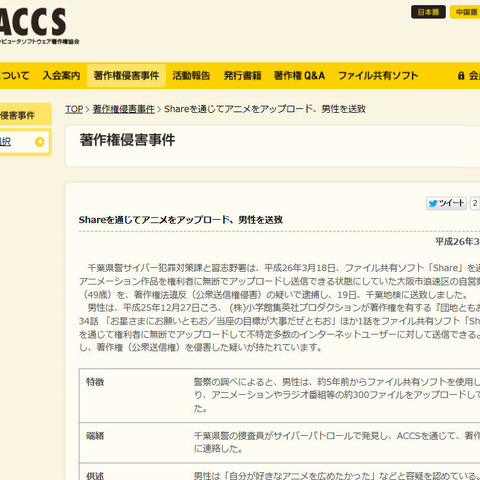
Task: Follow the 著作権侵害事件 breadcrumb link
Action: tap(124, 109)
